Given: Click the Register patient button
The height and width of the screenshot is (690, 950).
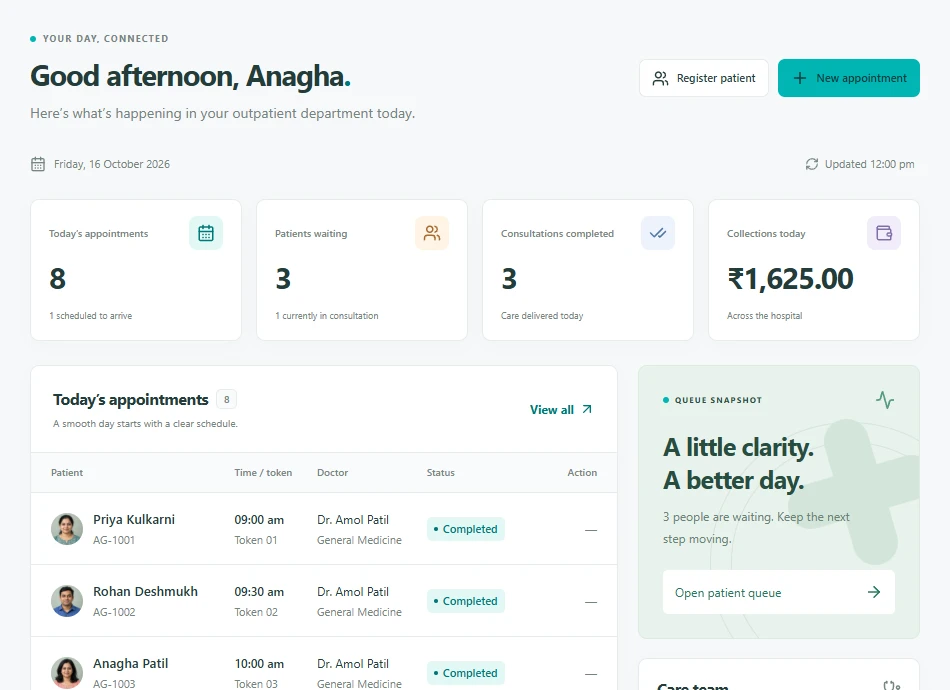Looking at the screenshot, I should coord(703,78).
